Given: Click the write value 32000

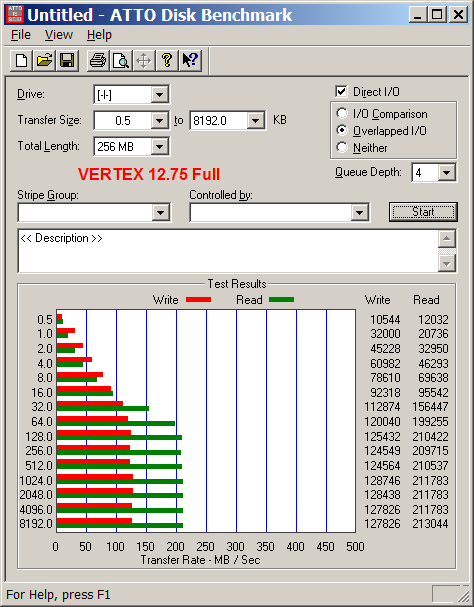Looking at the screenshot, I should coord(385,334).
